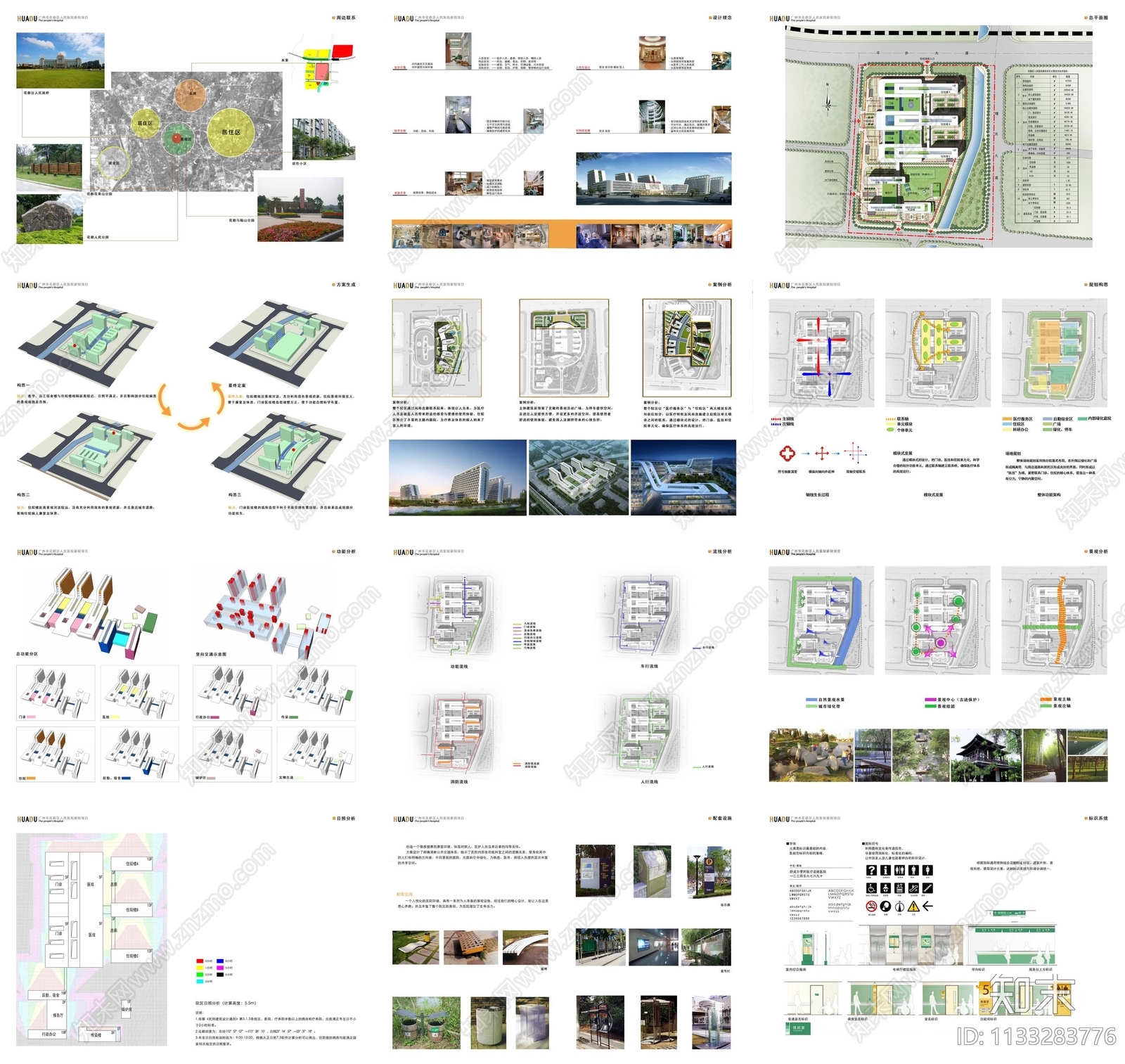Click the '日照分析' board title
This screenshot has width=1125, height=1064.
[345, 819]
